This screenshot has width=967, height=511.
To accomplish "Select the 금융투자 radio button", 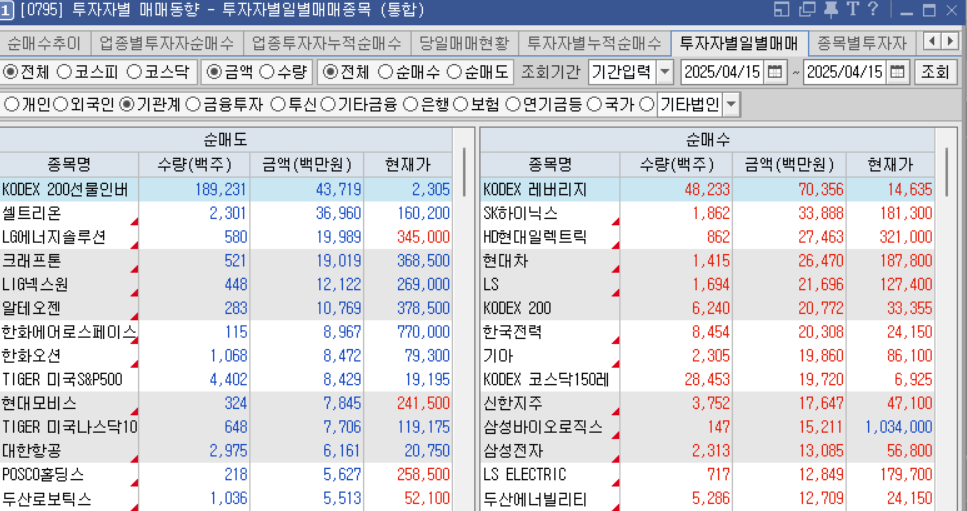I will (x=193, y=105).
